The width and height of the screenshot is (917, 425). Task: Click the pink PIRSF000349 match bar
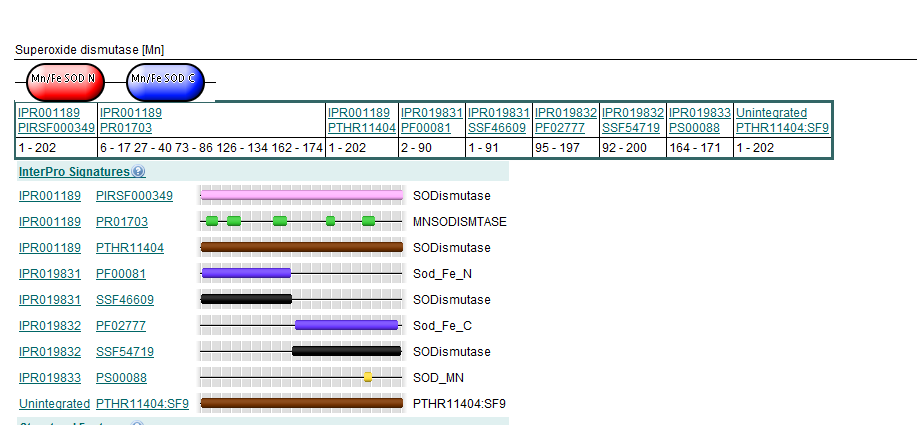[x=302, y=195]
